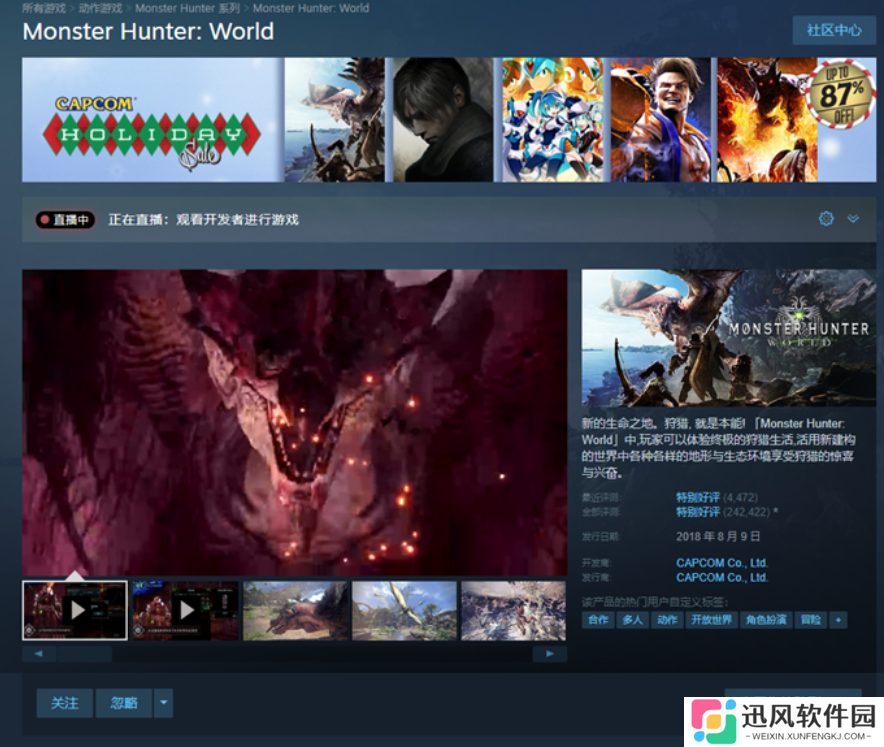
Task: Go to 动作游戏 breadcrumb
Action: tap(100, 8)
